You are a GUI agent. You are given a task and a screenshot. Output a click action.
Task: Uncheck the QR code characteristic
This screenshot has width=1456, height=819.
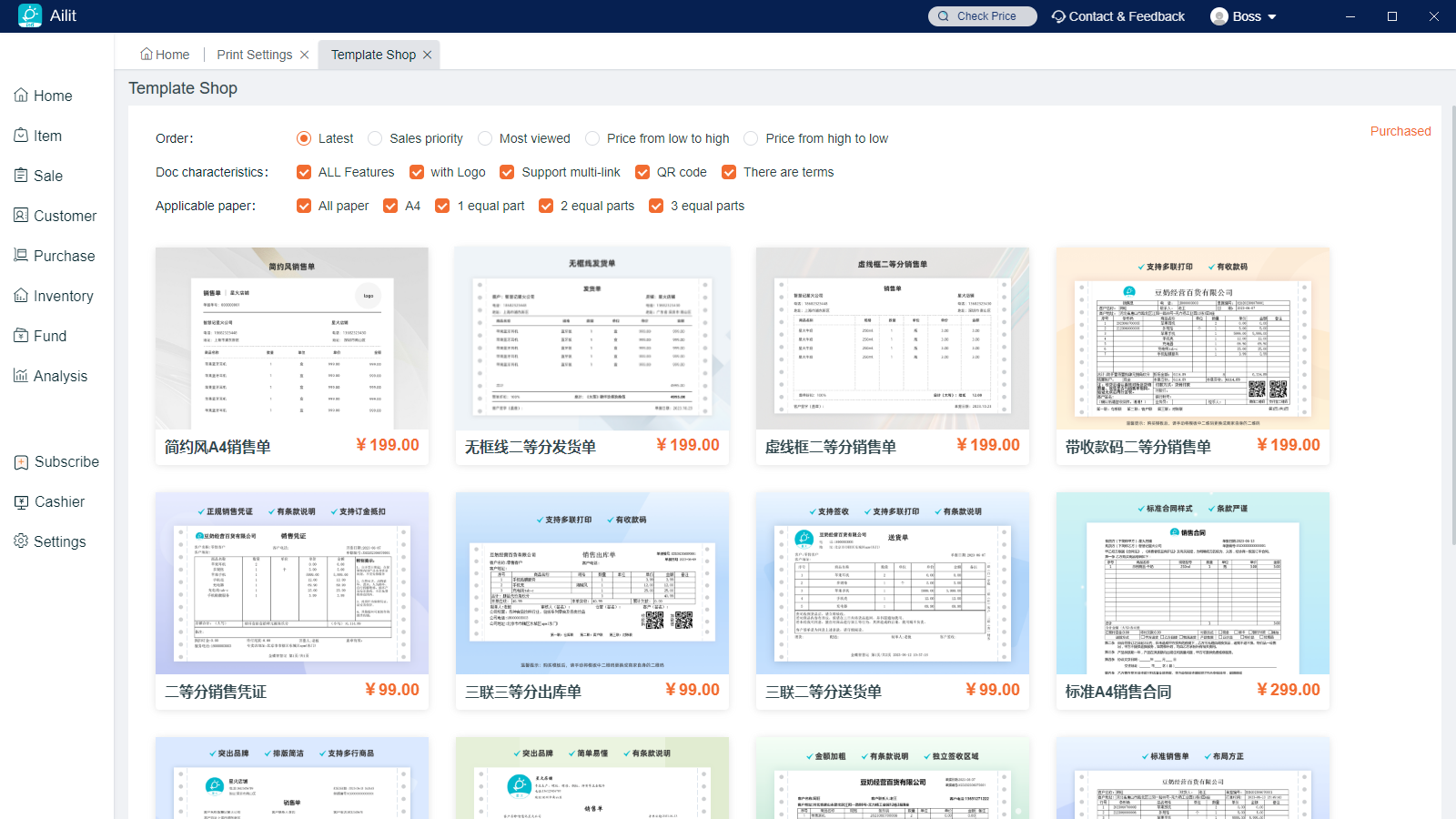pyautogui.click(x=642, y=172)
